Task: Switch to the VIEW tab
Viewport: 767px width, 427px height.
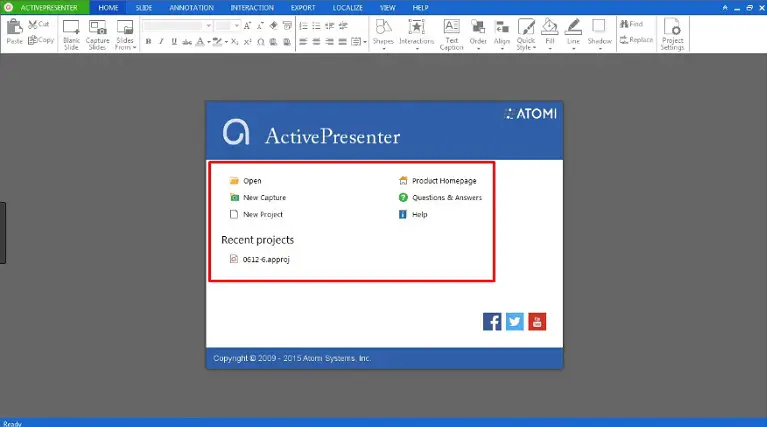Action: 387,7
